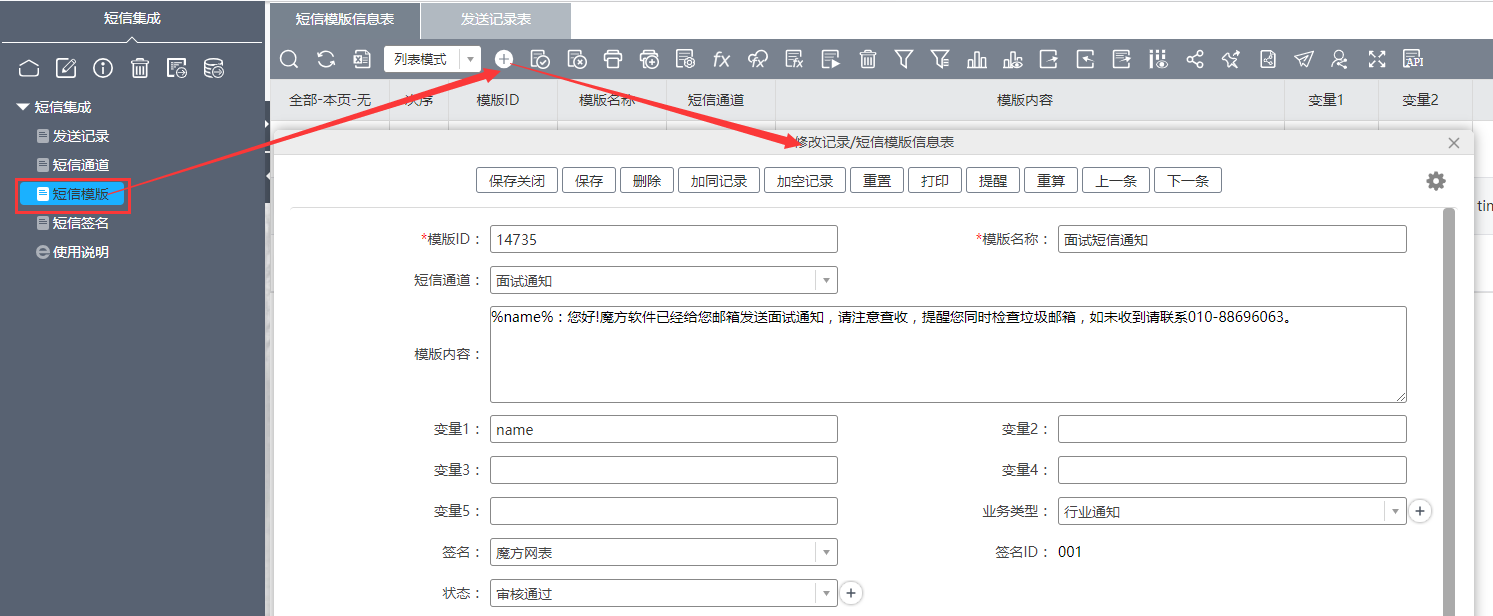This screenshot has height=616, width=1493.
Task: Click the dialog vertical scrollbar
Action: point(1448,410)
